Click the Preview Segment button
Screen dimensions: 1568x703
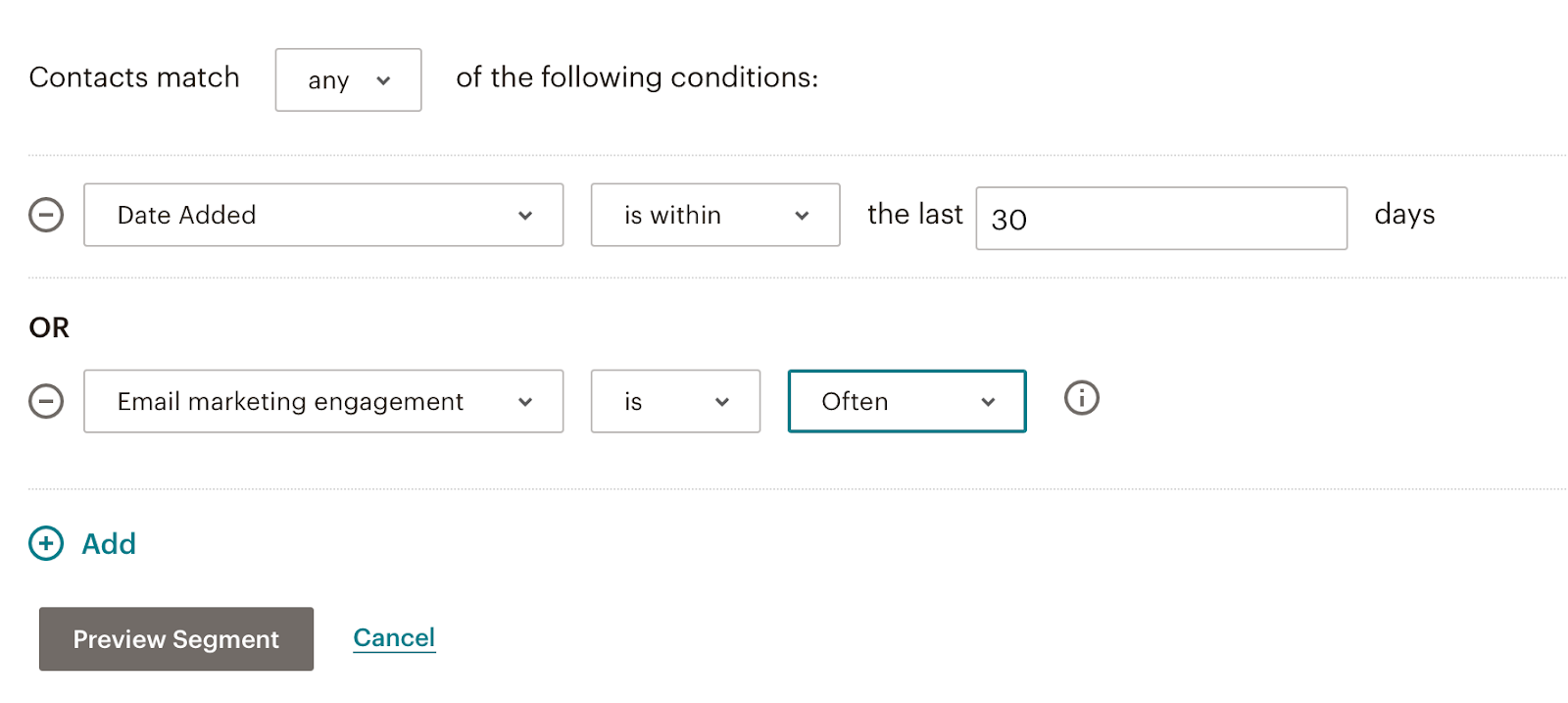176,639
